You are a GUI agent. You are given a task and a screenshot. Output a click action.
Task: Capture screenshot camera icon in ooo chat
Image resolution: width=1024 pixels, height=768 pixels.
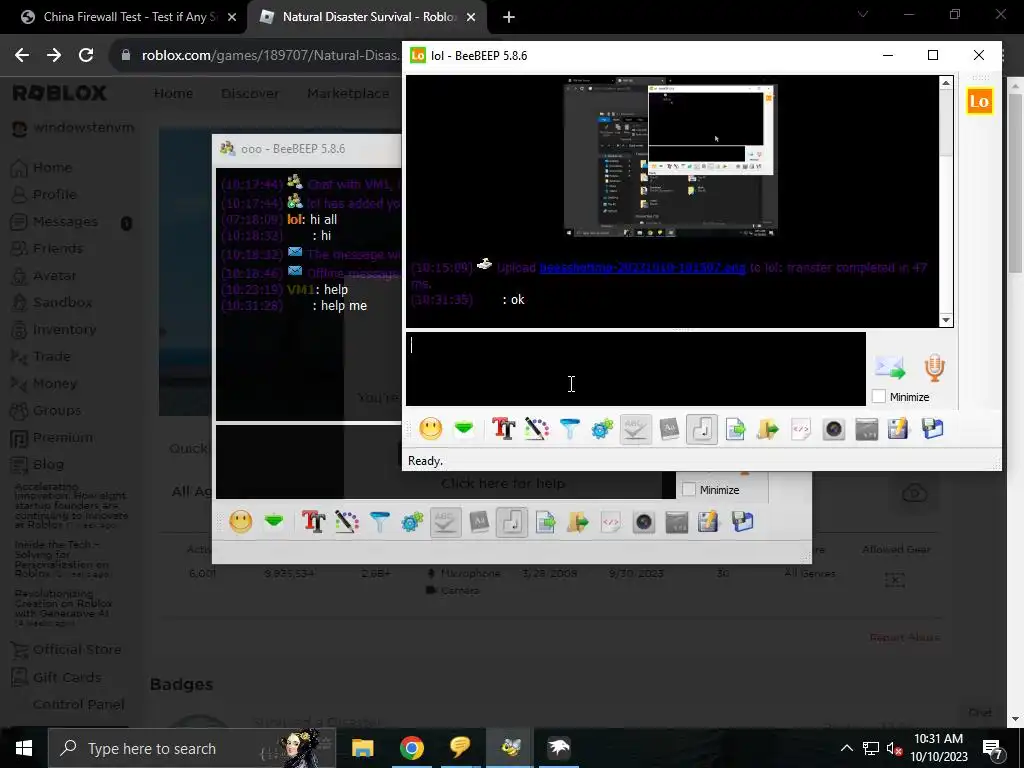(x=644, y=522)
